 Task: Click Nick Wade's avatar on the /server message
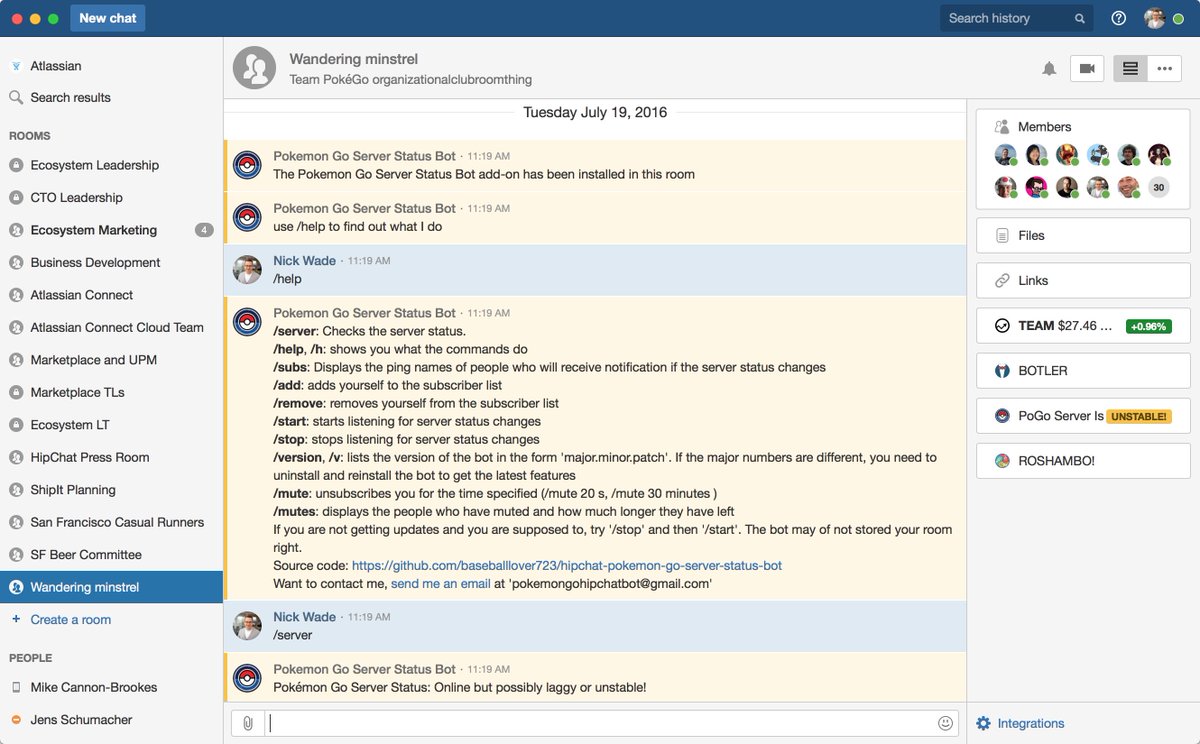pyautogui.click(x=247, y=626)
